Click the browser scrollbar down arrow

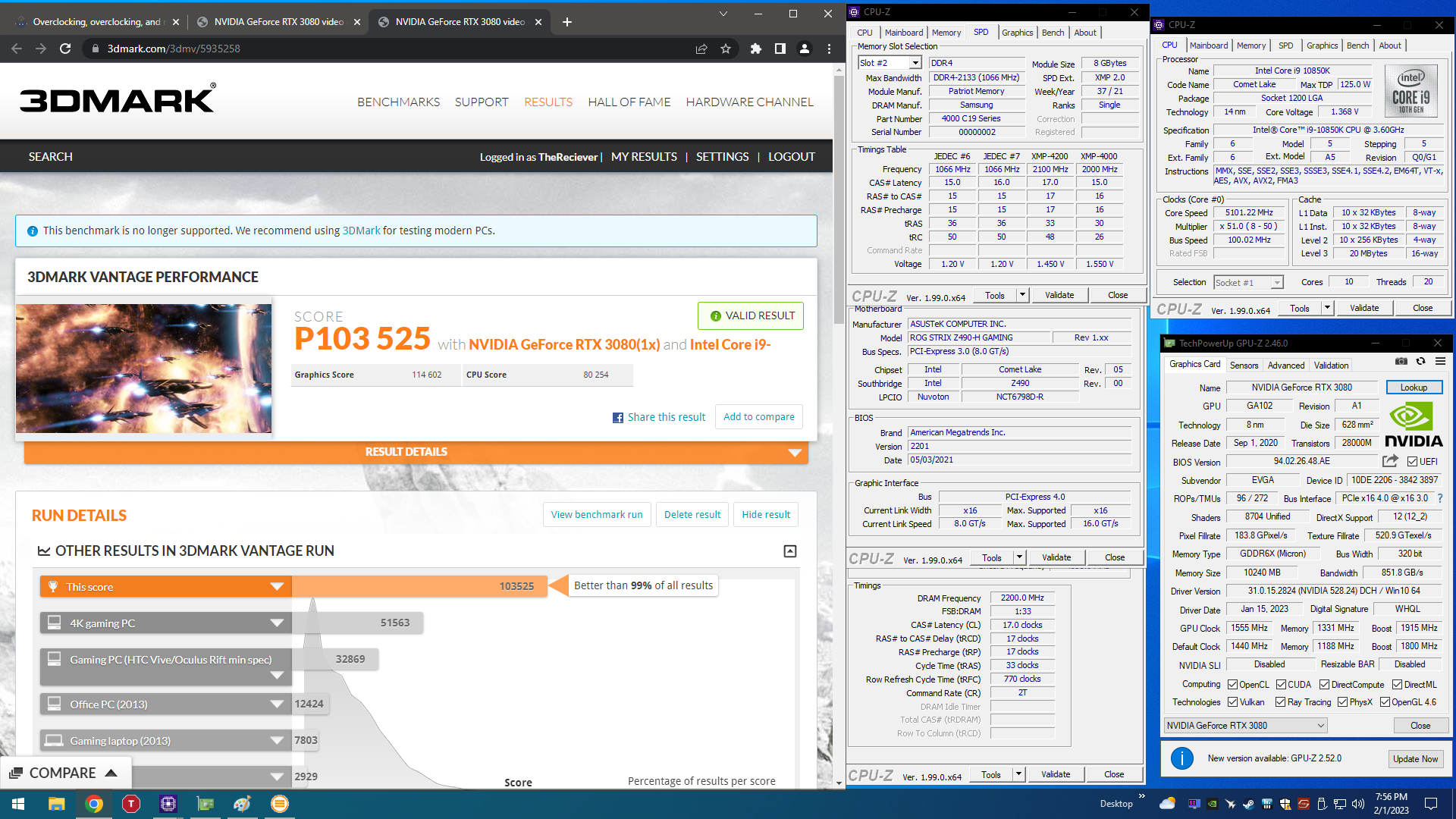839,783
